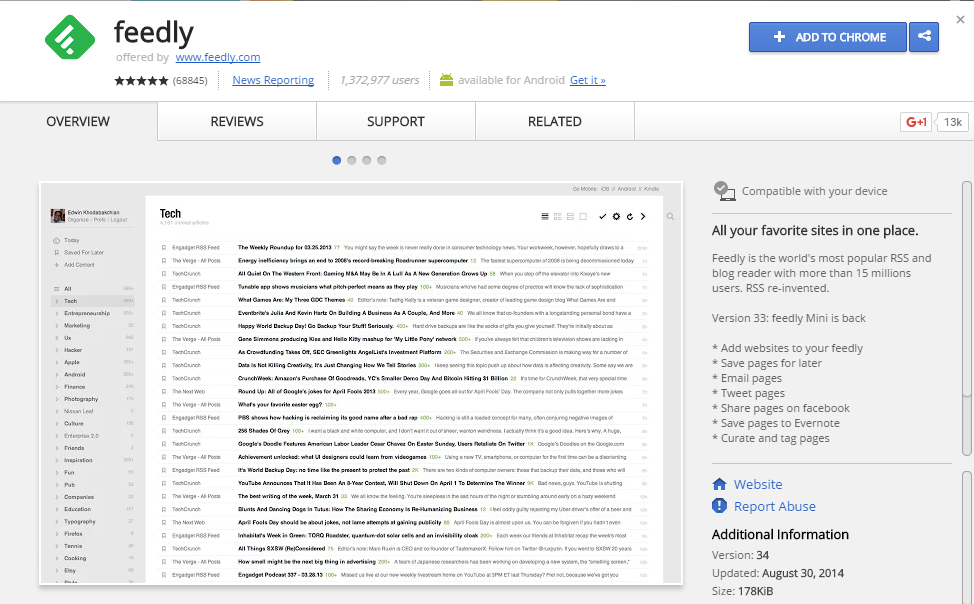Click the share icon button
The width and height of the screenshot is (974, 604).
point(924,37)
